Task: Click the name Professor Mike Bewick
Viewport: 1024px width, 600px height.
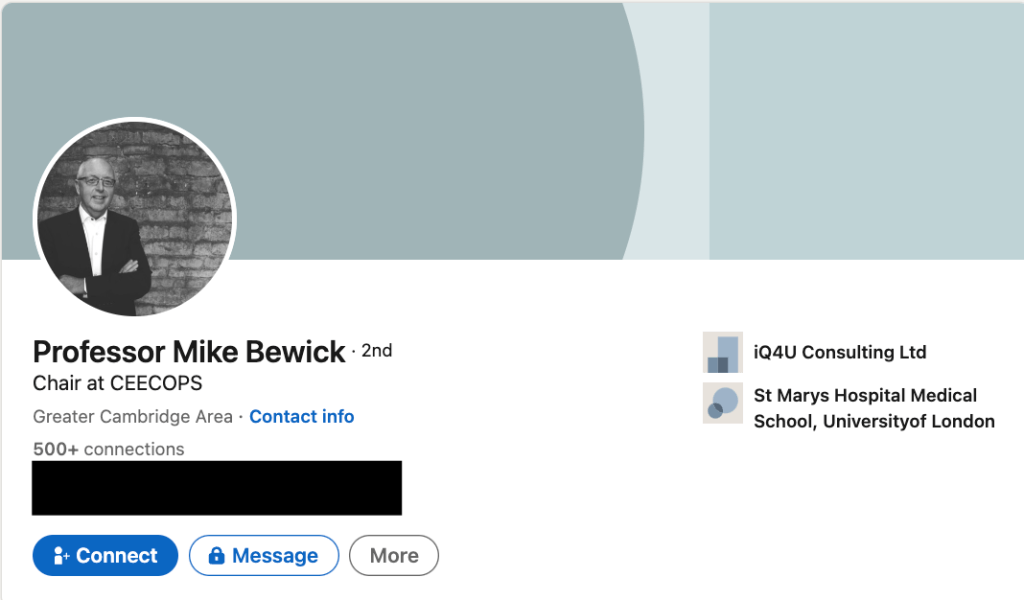Action: pyautogui.click(x=189, y=352)
